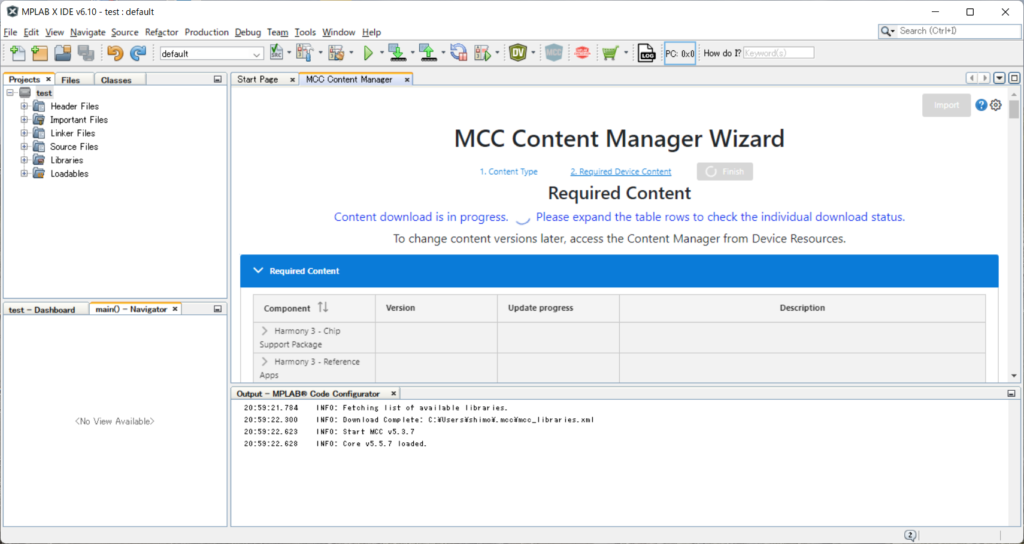The width and height of the screenshot is (1024, 544).
Task: Click Make and Program Device download icon
Action: click(396, 54)
